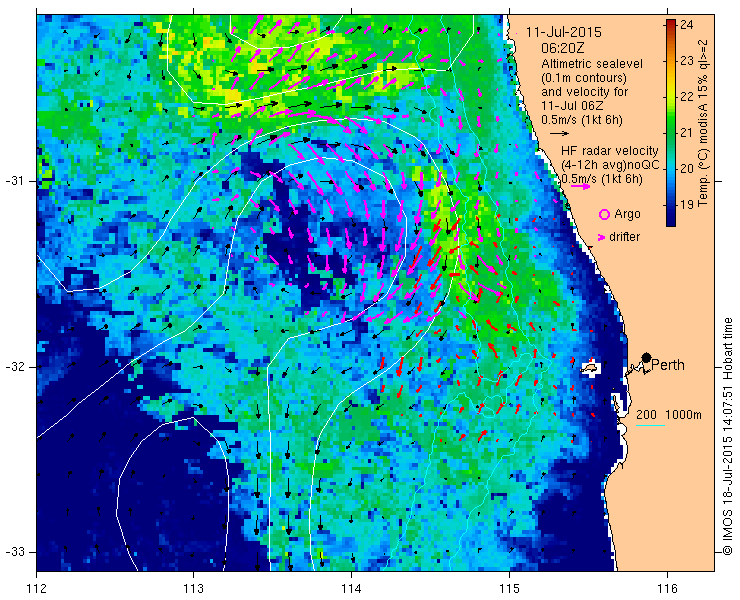740x600 pixels.
Task: Click the latitude '-31' axis label
Action: [x=14, y=181]
